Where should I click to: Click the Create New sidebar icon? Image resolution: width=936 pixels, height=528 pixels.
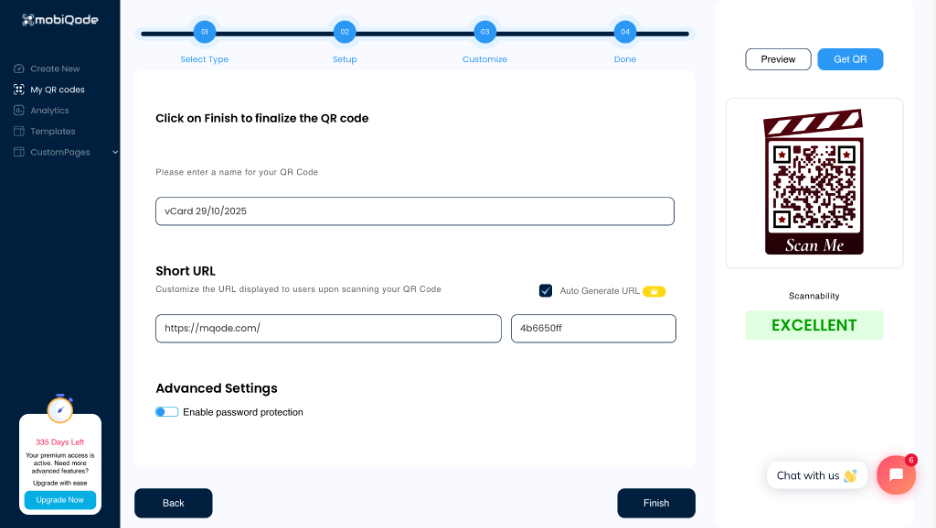click(19, 69)
